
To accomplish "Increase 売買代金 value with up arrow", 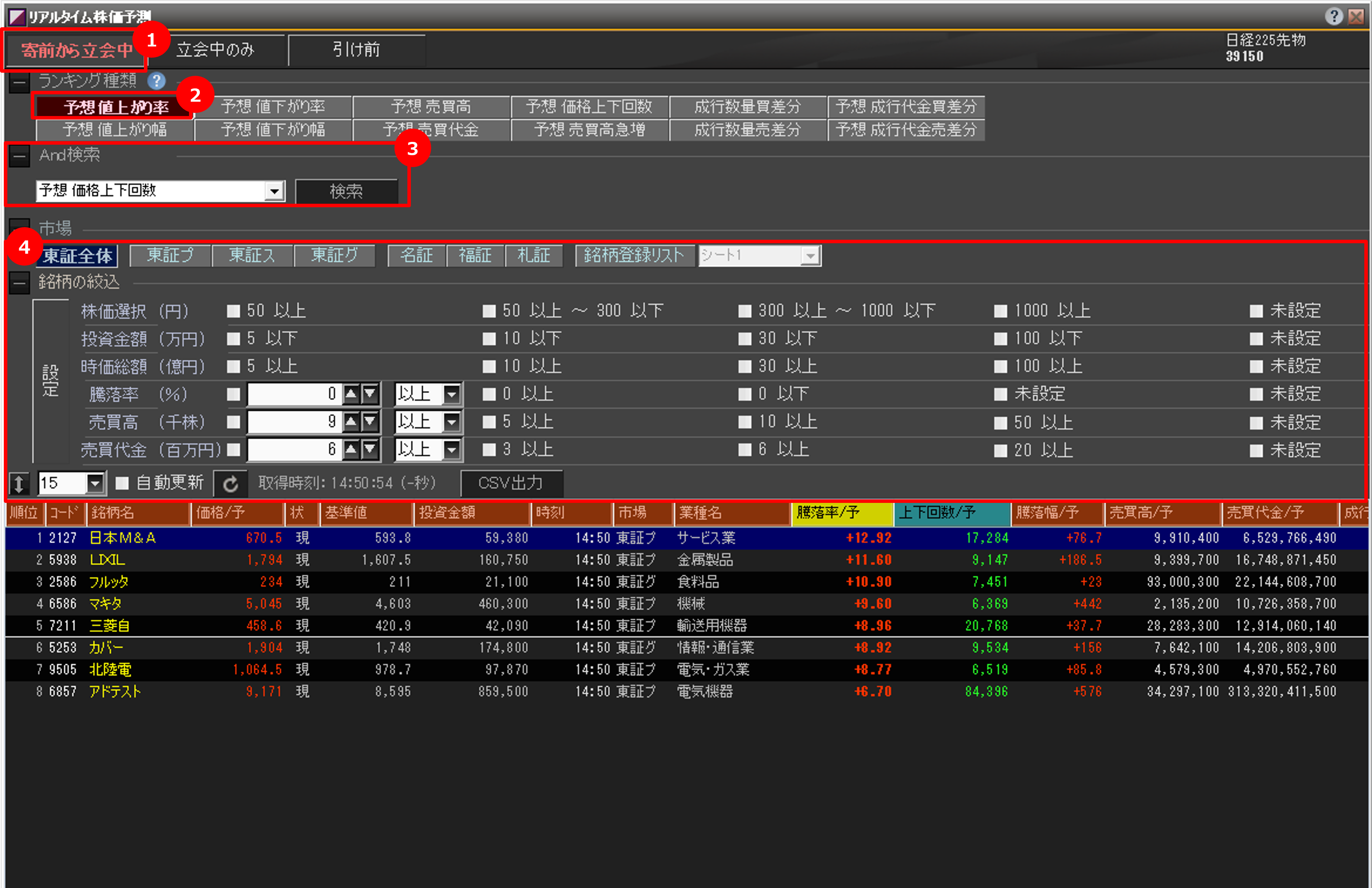I will tap(350, 449).
